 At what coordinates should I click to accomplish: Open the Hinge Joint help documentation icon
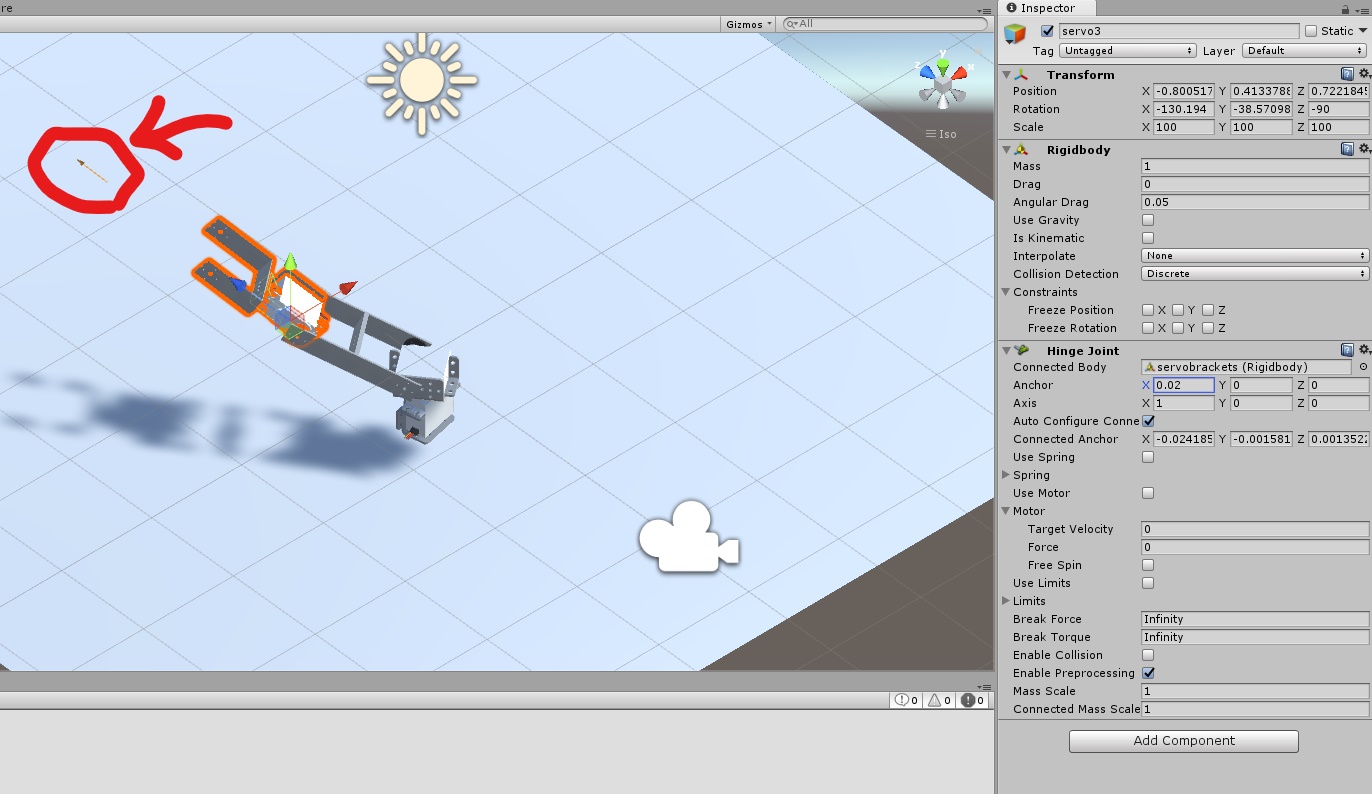click(1347, 350)
